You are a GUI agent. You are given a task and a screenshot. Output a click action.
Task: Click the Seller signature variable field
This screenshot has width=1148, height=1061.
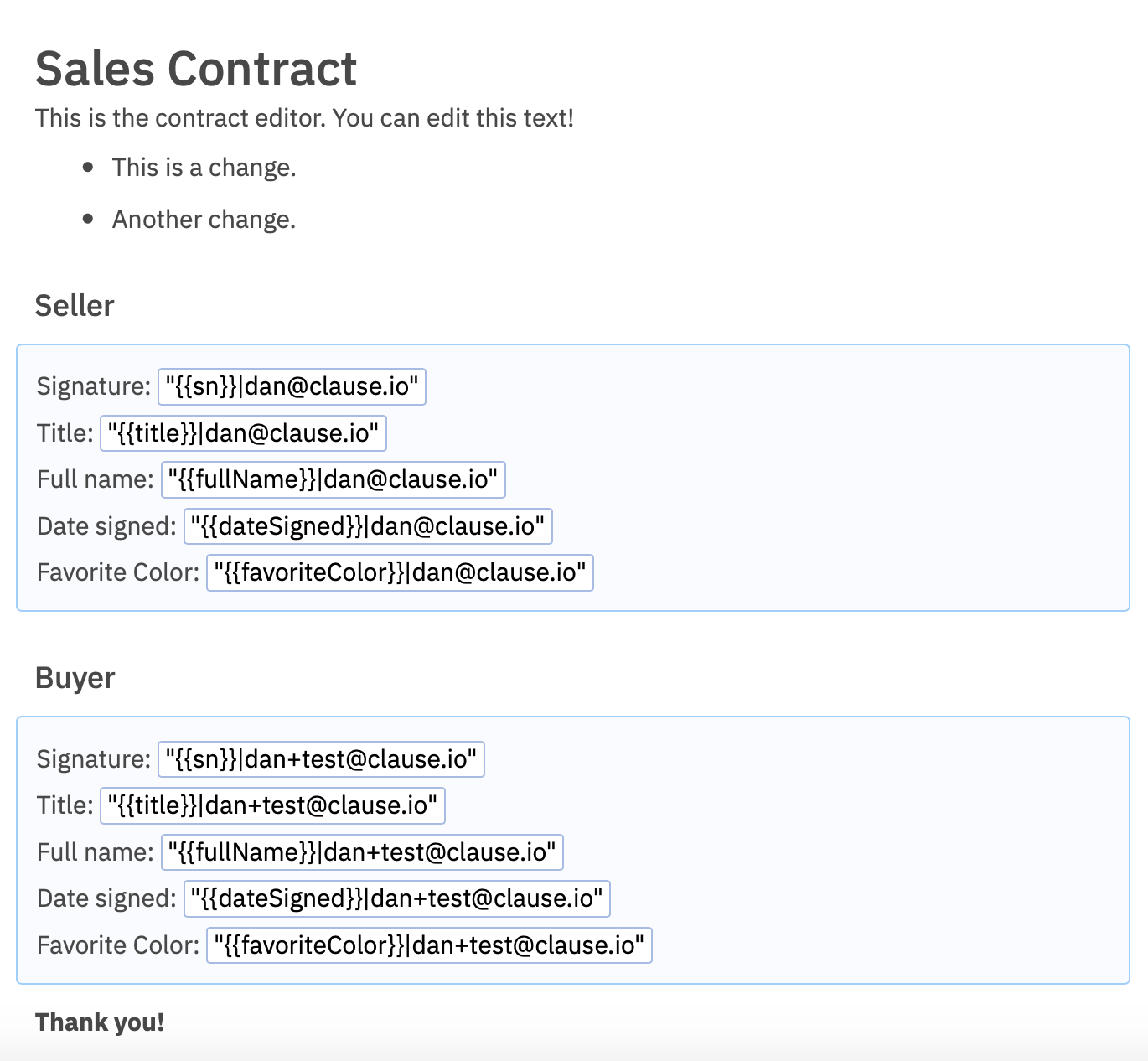(292, 386)
